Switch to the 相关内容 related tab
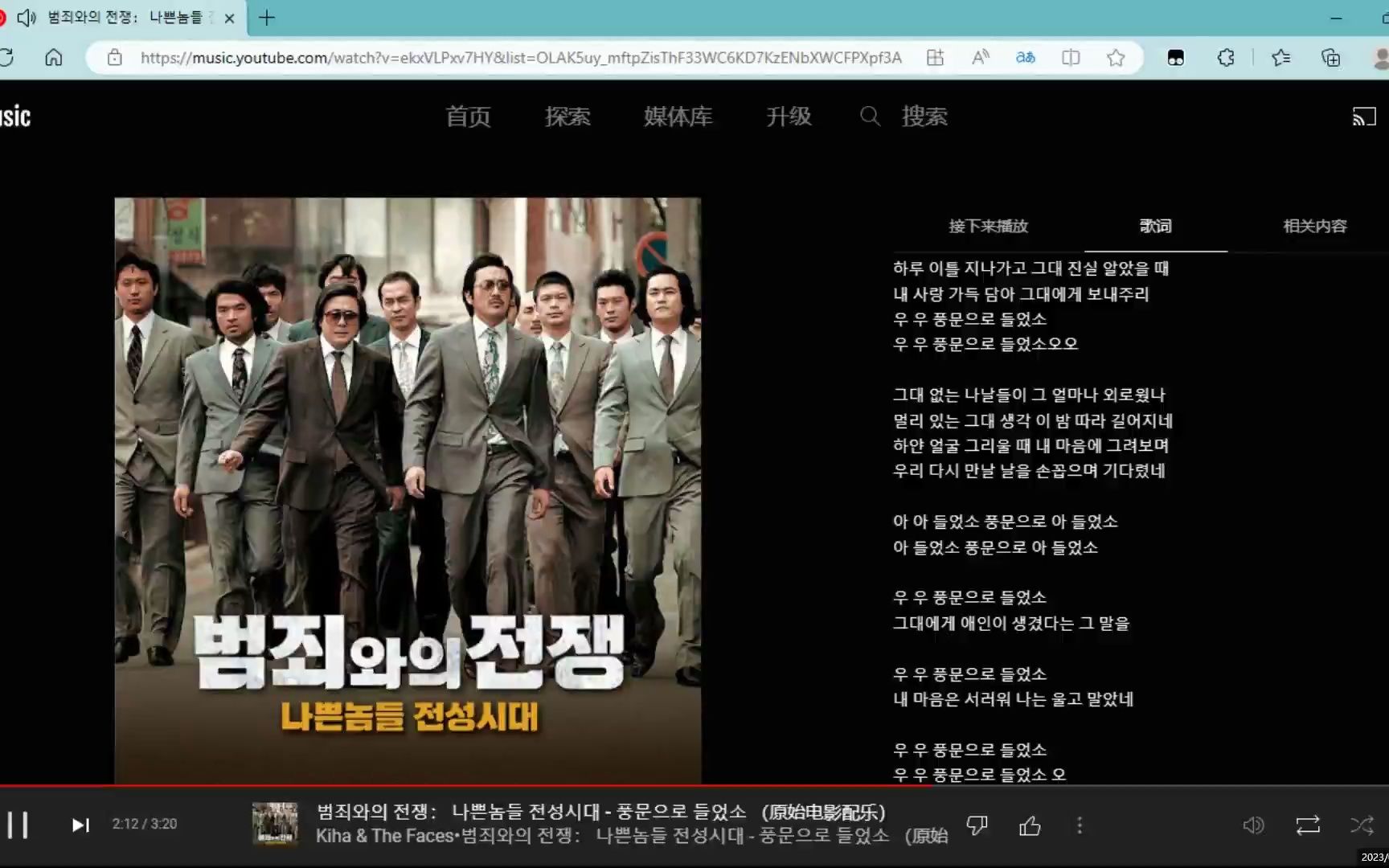The image size is (1389, 868). coord(1315,226)
